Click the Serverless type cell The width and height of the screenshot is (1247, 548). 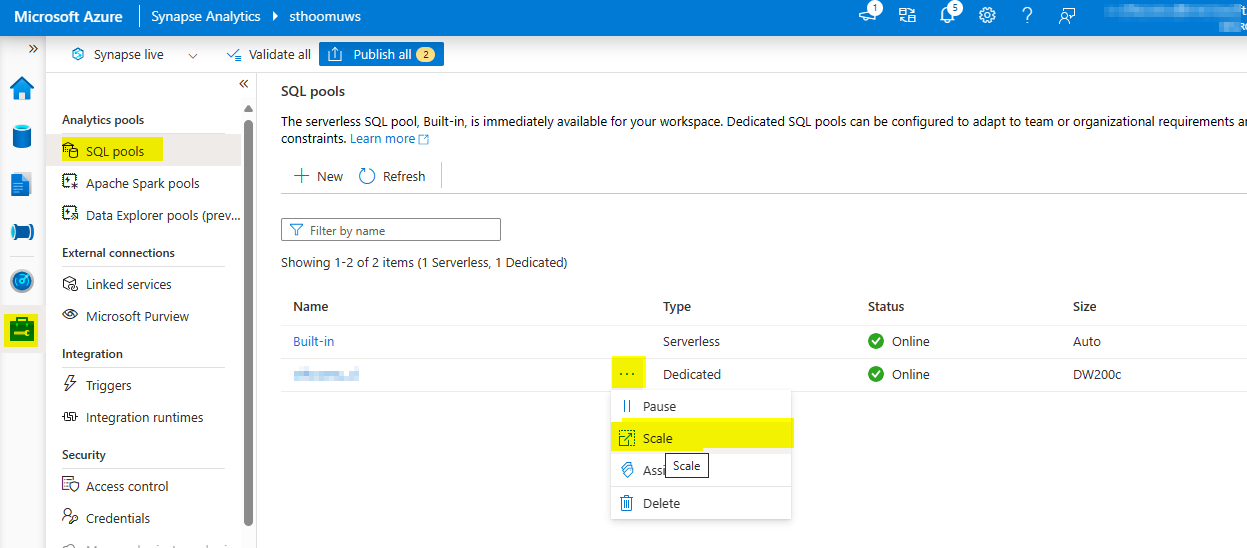[691, 341]
